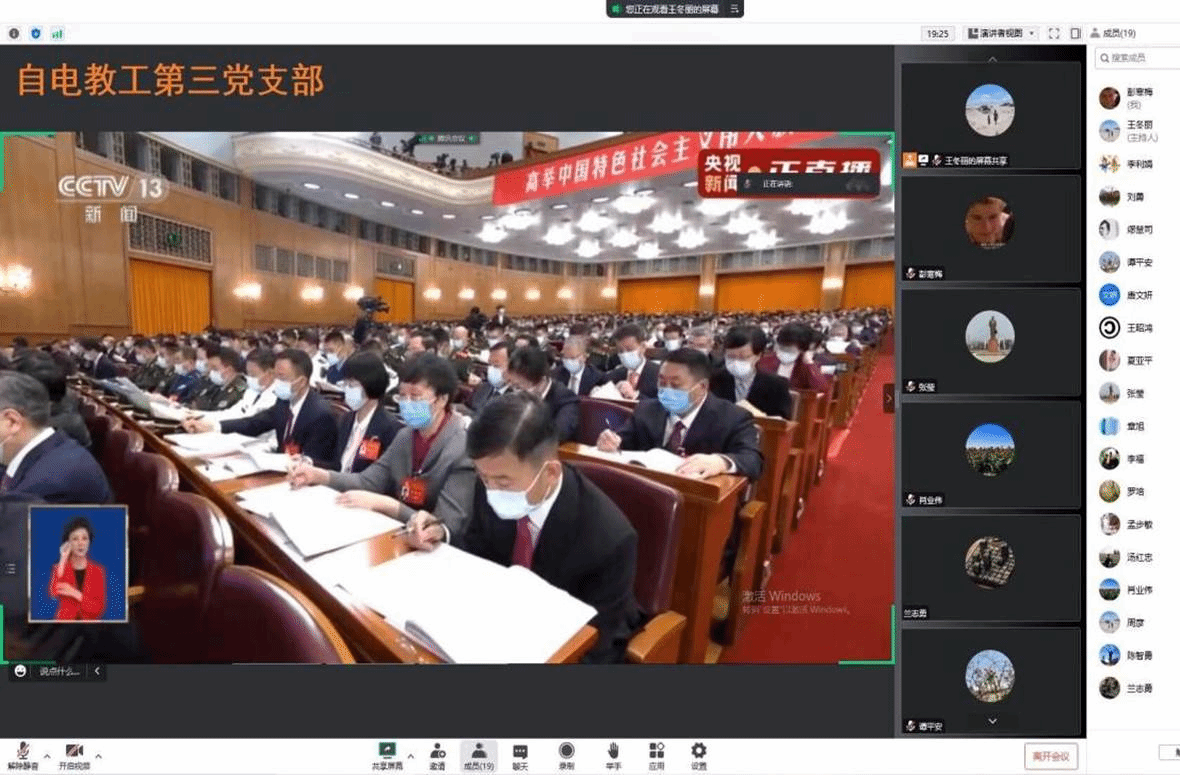Open the meeting Settings
The width and height of the screenshot is (1180, 775).
pyautogui.click(x=698, y=753)
